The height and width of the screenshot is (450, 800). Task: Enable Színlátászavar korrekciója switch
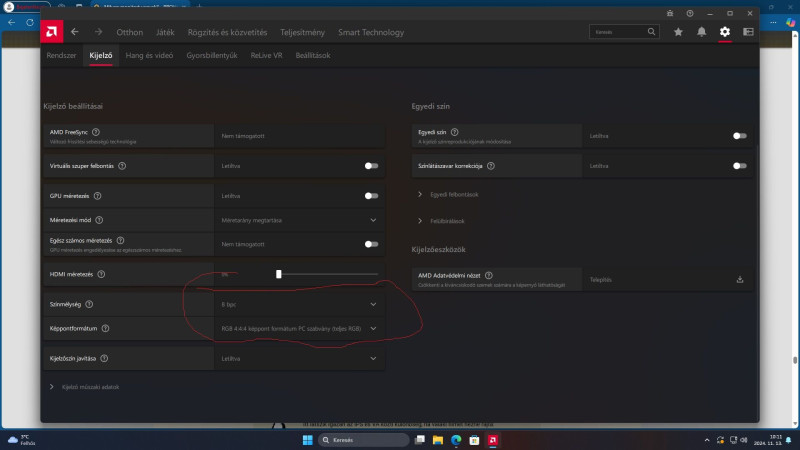coord(740,166)
